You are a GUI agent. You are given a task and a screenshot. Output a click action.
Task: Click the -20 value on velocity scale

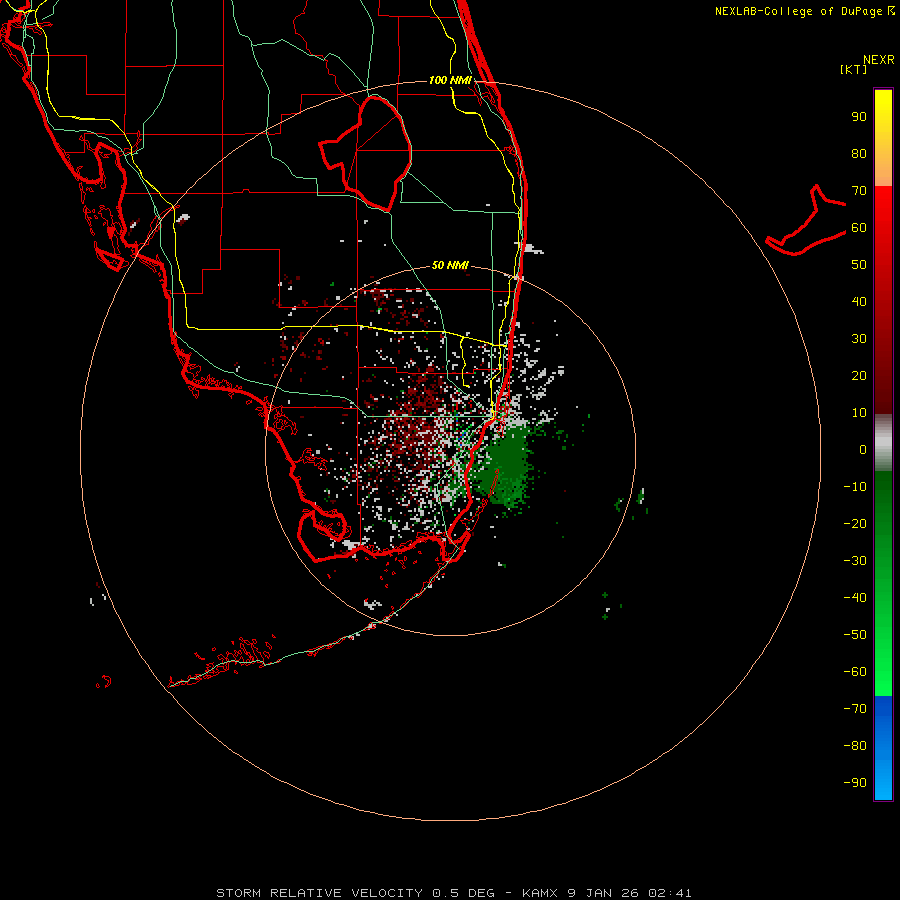pos(855,524)
